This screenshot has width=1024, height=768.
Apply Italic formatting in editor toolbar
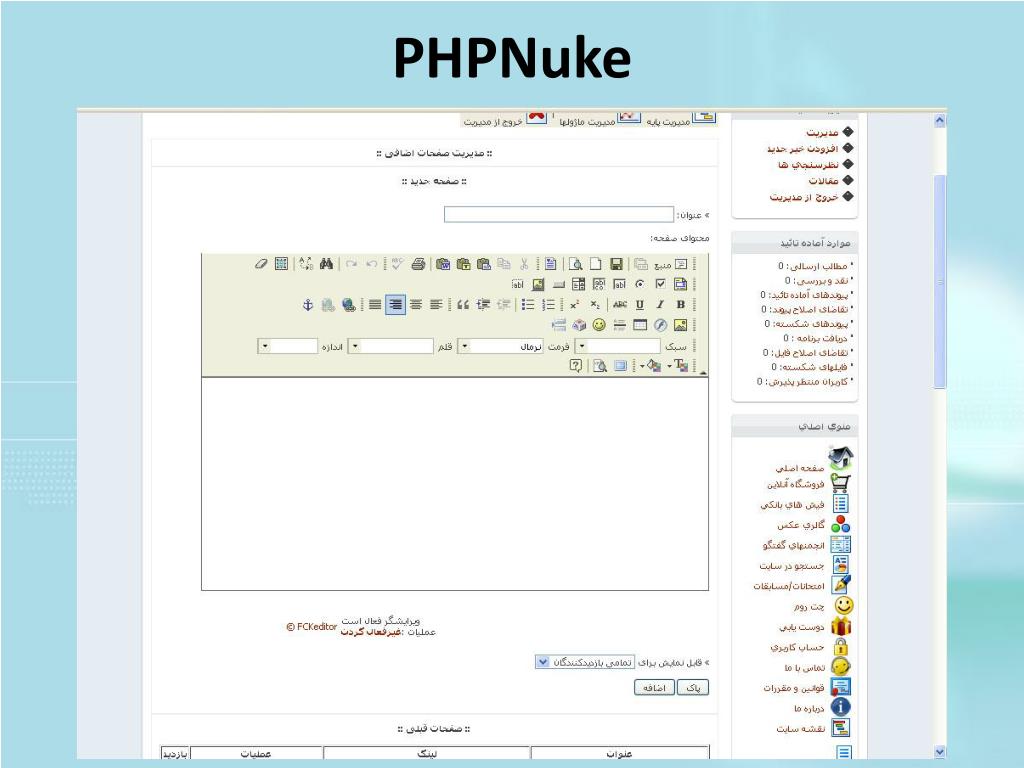[660, 304]
